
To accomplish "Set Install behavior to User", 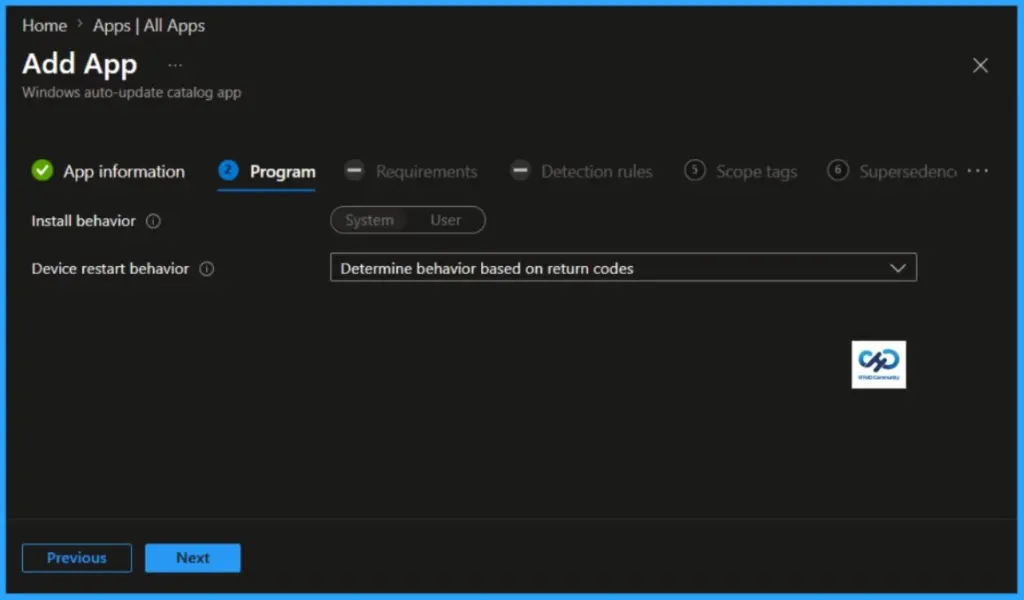I will point(445,220).
